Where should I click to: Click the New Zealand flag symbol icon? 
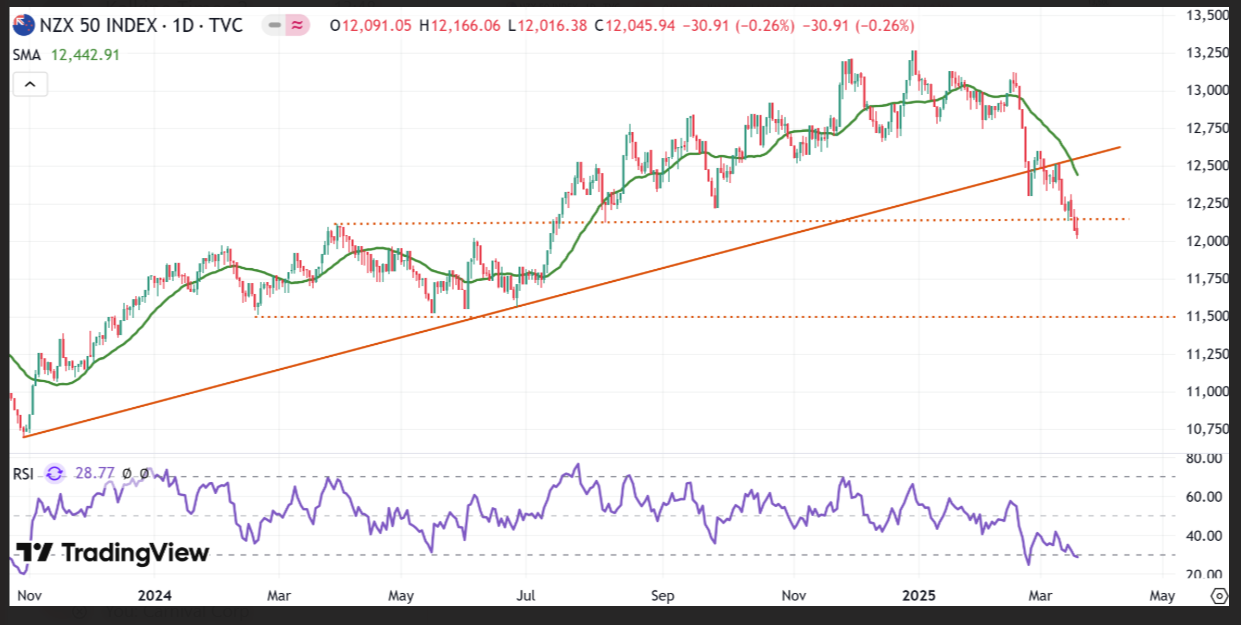(x=24, y=25)
